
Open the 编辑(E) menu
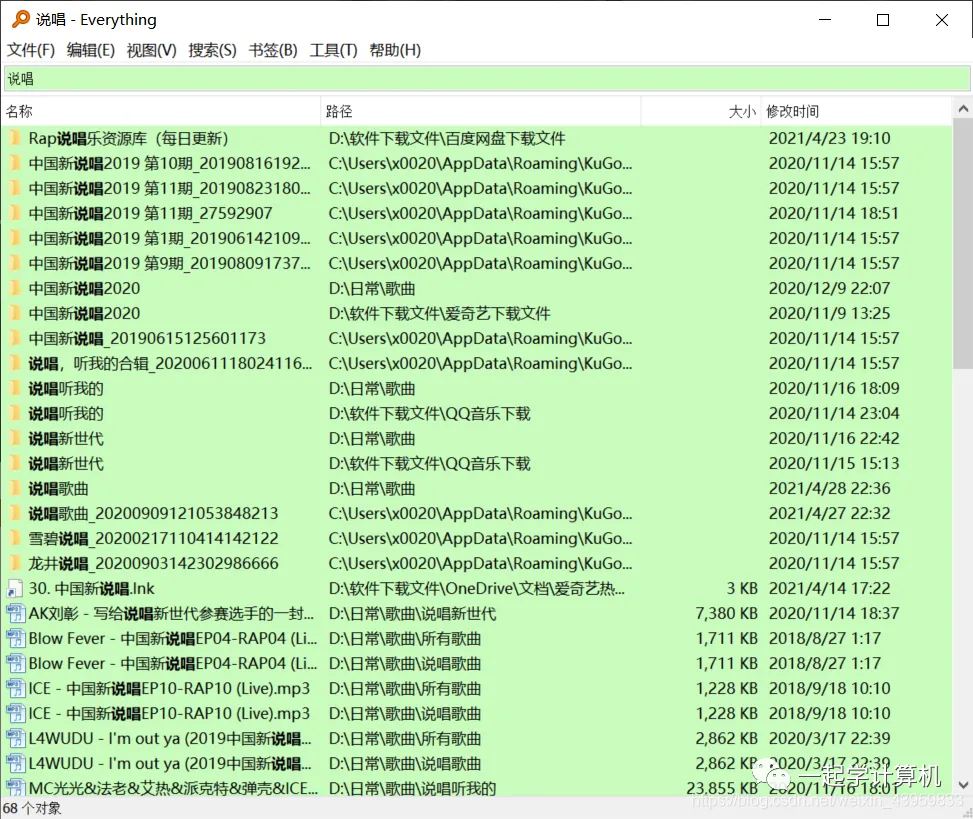pyautogui.click(x=91, y=50)
